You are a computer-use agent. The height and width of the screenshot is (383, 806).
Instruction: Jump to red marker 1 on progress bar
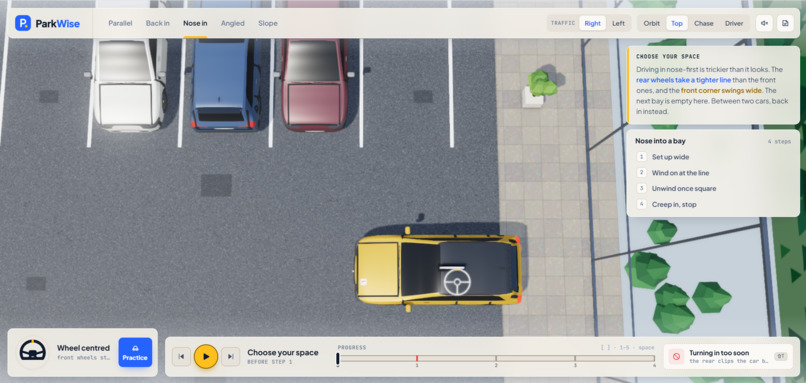tap(417, 358)
